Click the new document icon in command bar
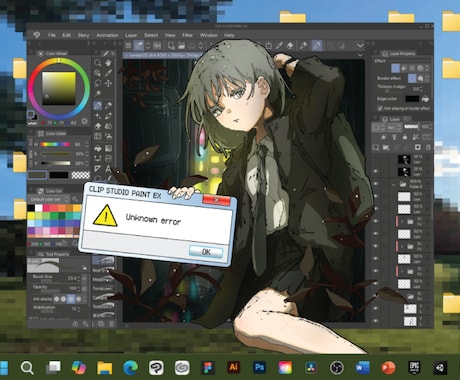The height and width of the screenshot is (380, 460). 171,46
